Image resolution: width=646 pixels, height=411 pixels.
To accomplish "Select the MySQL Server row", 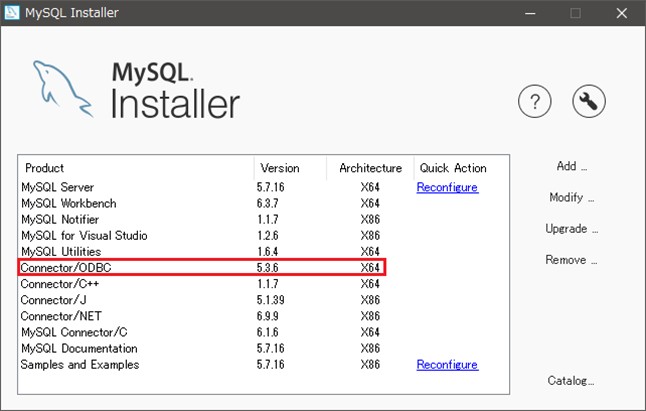I will coord(263,187).
